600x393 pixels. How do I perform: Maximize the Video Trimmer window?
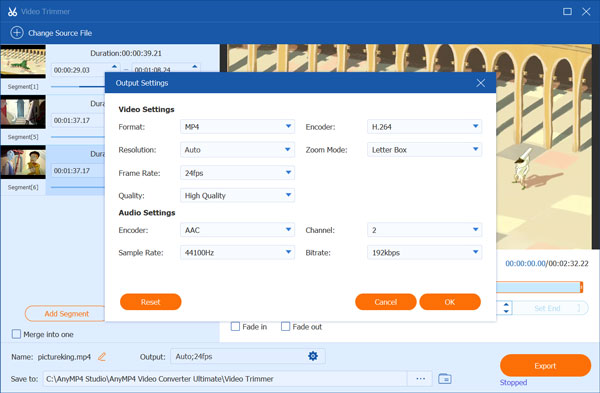point(567,11)
